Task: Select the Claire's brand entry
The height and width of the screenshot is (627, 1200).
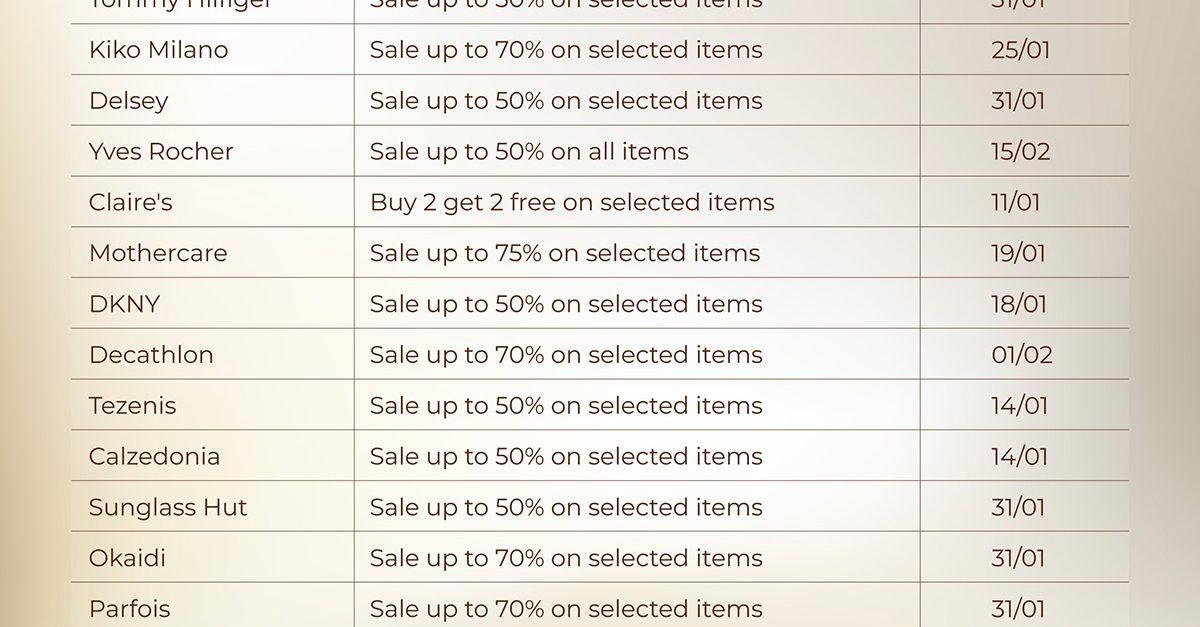Action: click(130, 202)
